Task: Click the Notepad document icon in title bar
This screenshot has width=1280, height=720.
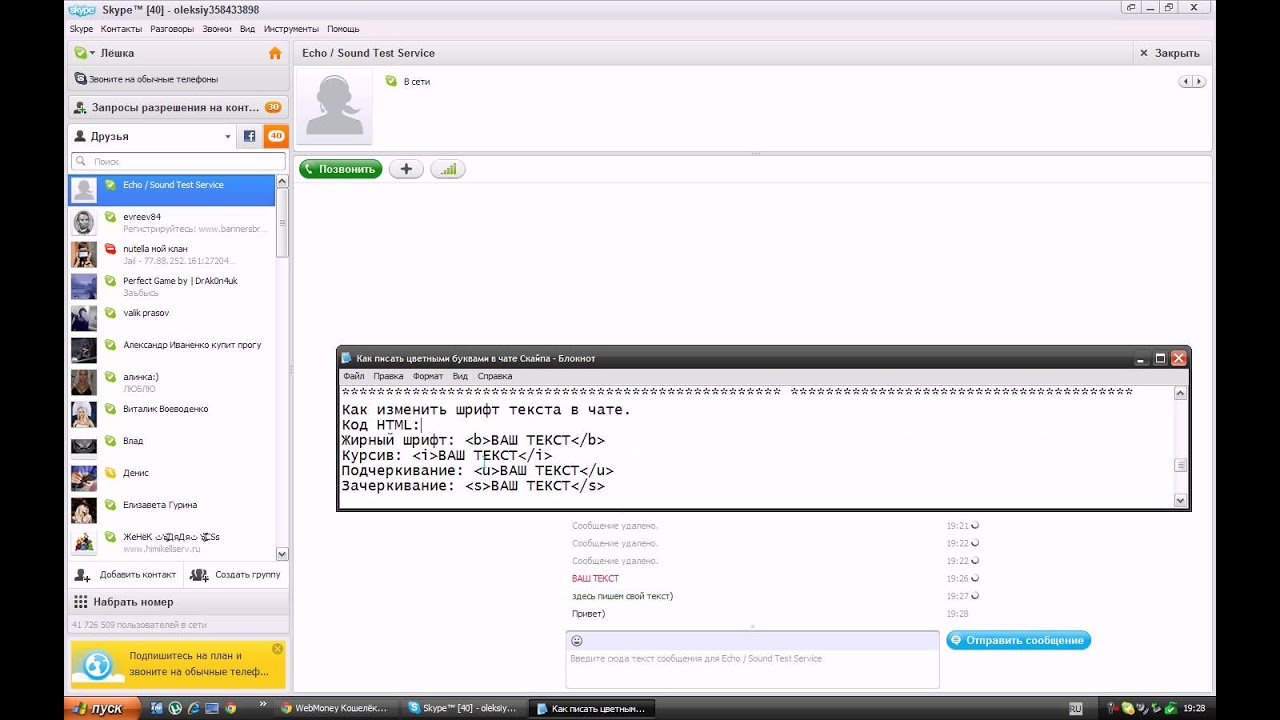Action: (x=347, y=358)
